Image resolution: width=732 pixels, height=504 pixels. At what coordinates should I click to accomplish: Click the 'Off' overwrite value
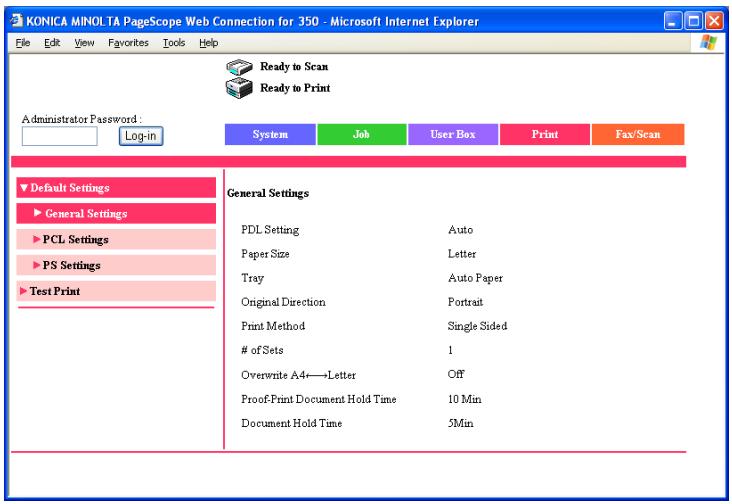(x=456, y=374)
